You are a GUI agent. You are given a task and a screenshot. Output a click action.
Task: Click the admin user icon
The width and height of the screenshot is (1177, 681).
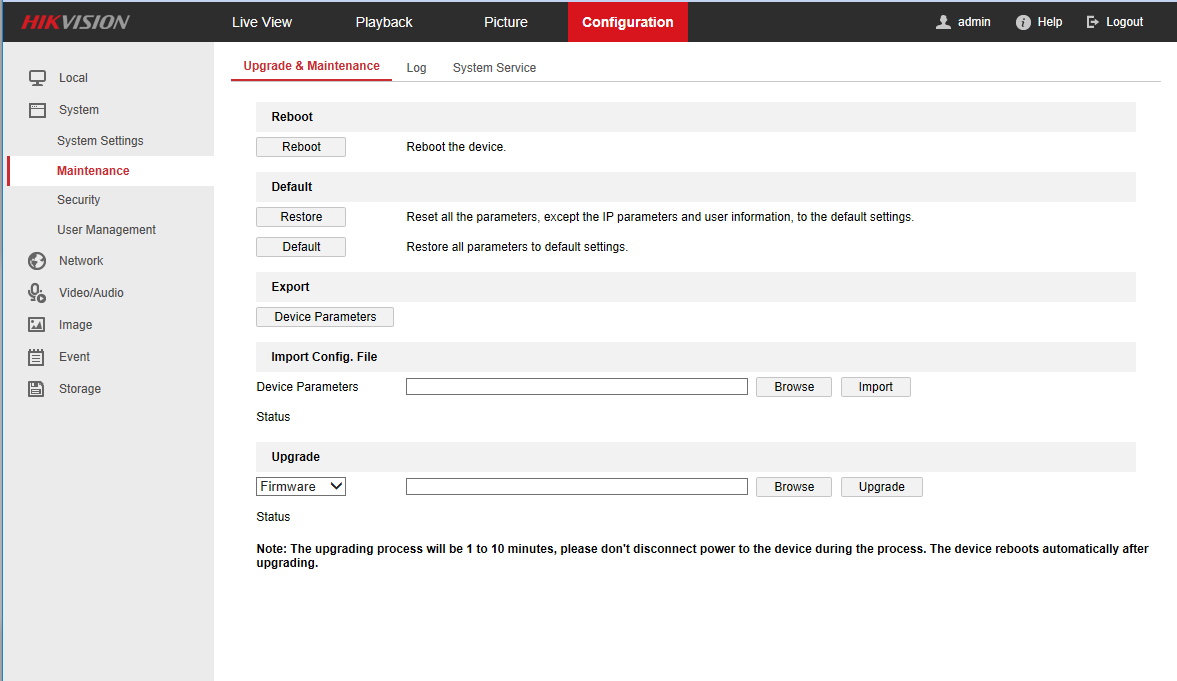pyautogui.click(x=941, y=21)
